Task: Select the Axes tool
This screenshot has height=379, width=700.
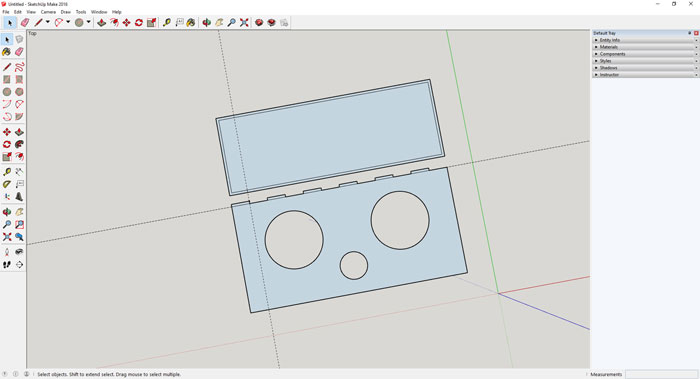Action: [x=7, y=196]
